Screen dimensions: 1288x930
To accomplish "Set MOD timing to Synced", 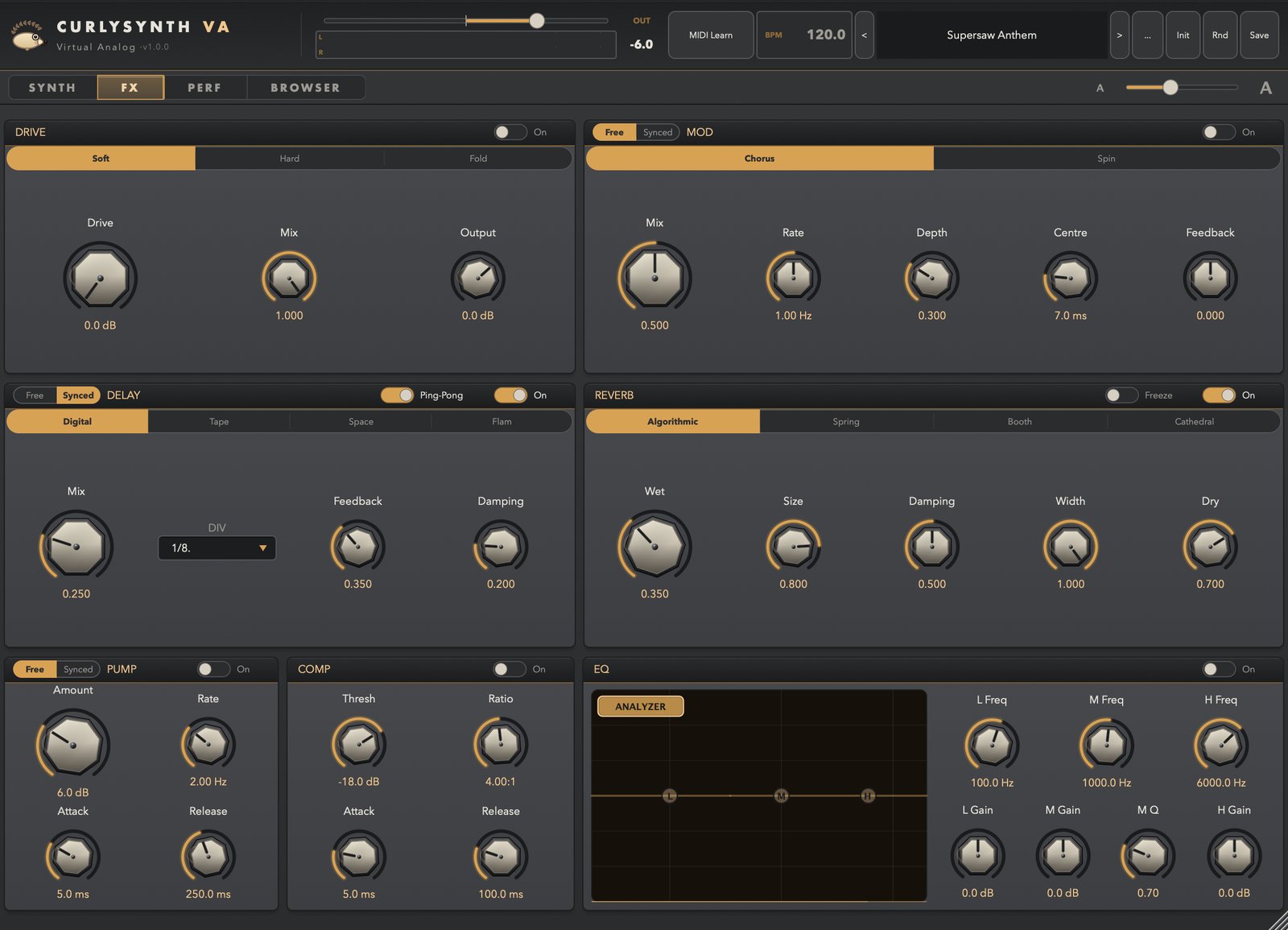I will click(658, 132).
